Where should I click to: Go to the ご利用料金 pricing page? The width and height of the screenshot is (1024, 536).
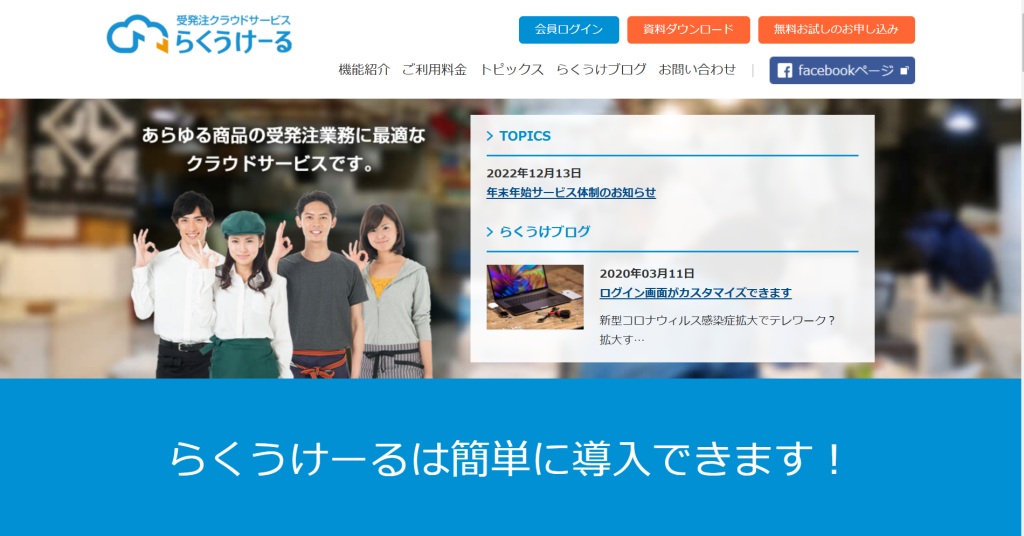(x=434, y=70)
